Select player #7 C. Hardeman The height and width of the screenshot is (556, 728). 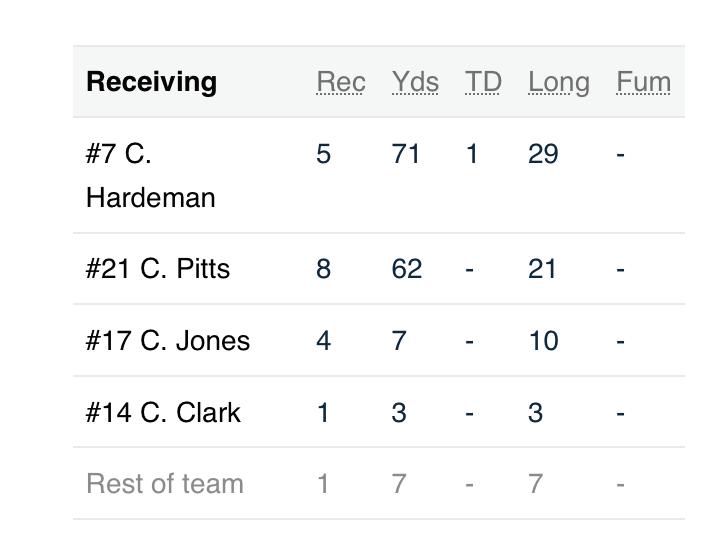(150, 175)
